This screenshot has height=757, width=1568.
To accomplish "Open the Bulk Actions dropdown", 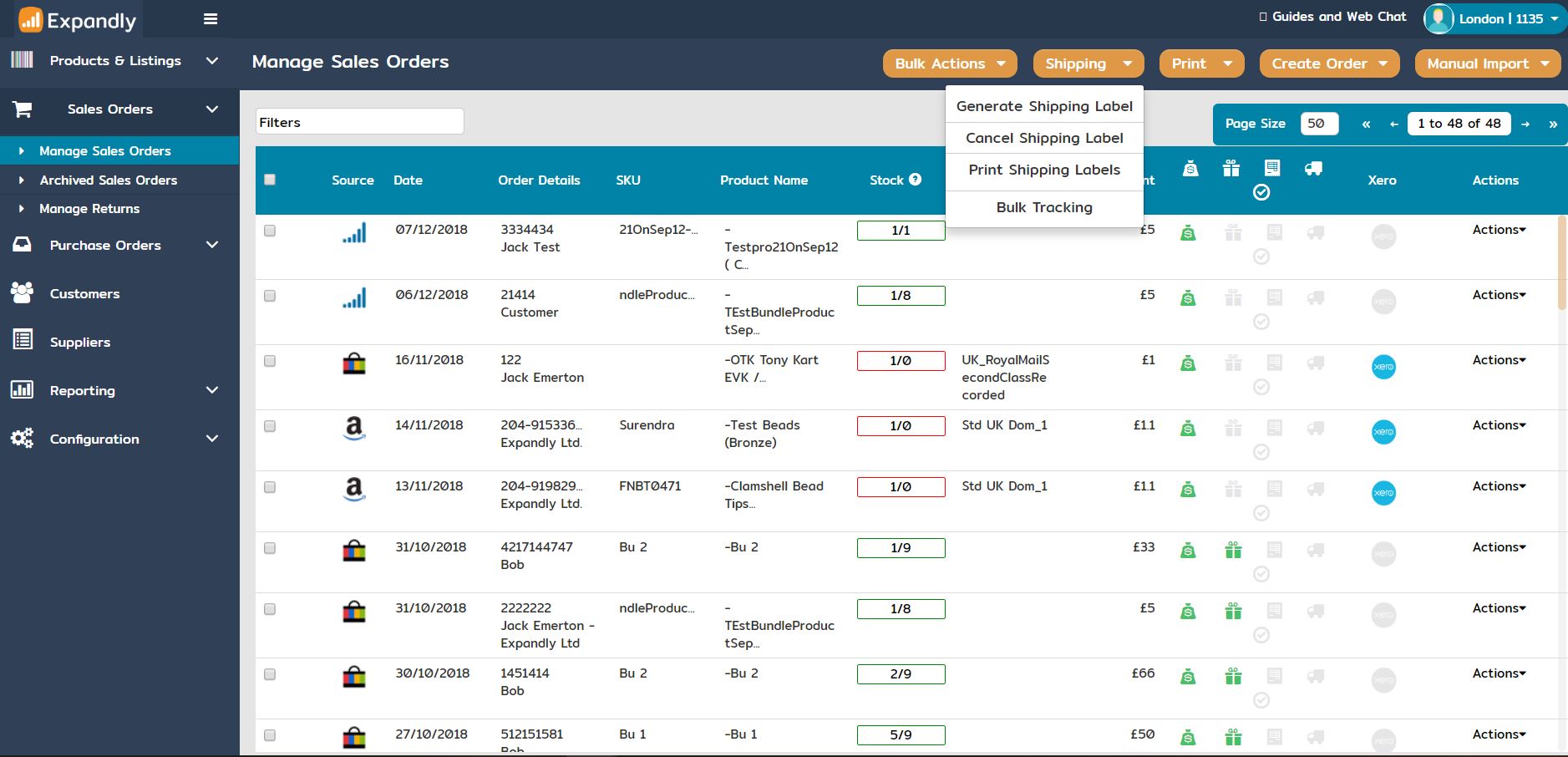I will tap(950, 64).
